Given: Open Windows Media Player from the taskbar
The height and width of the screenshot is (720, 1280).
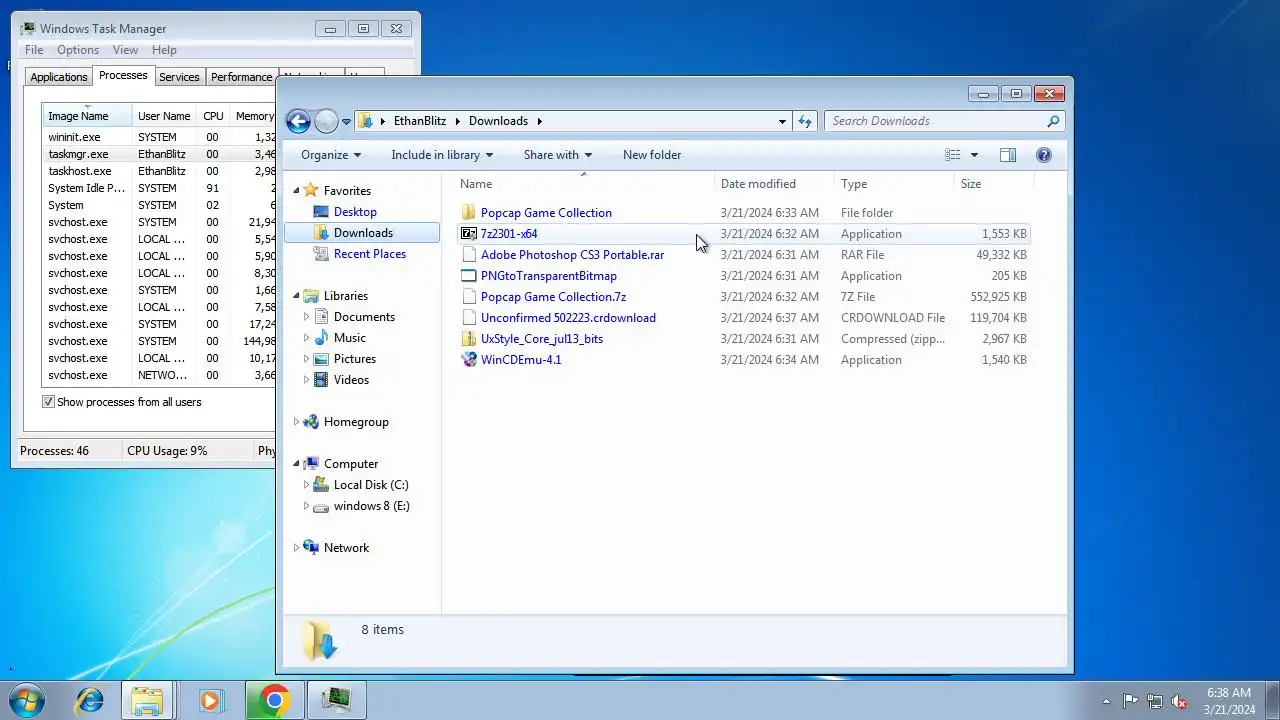Looking at the screenshot, I should [x=210, y=700].
